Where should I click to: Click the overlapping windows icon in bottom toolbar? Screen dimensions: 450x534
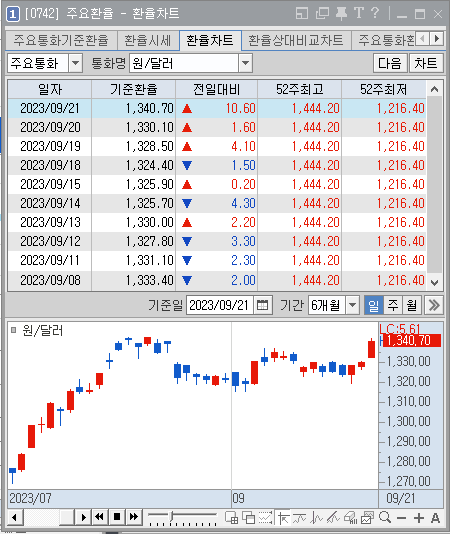[x=249, y=518]
